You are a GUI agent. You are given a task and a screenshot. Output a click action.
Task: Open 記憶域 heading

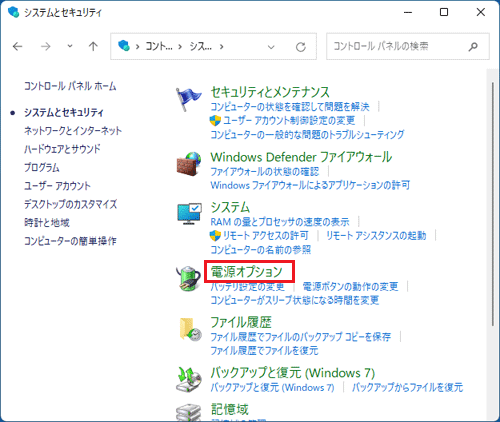(x=230, y=409)
